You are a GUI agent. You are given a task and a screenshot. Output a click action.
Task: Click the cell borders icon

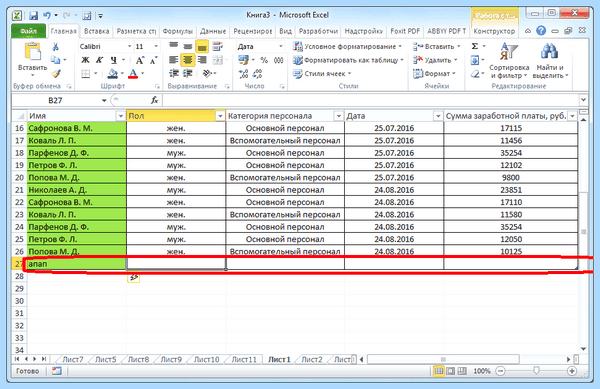tap(86, 73)
